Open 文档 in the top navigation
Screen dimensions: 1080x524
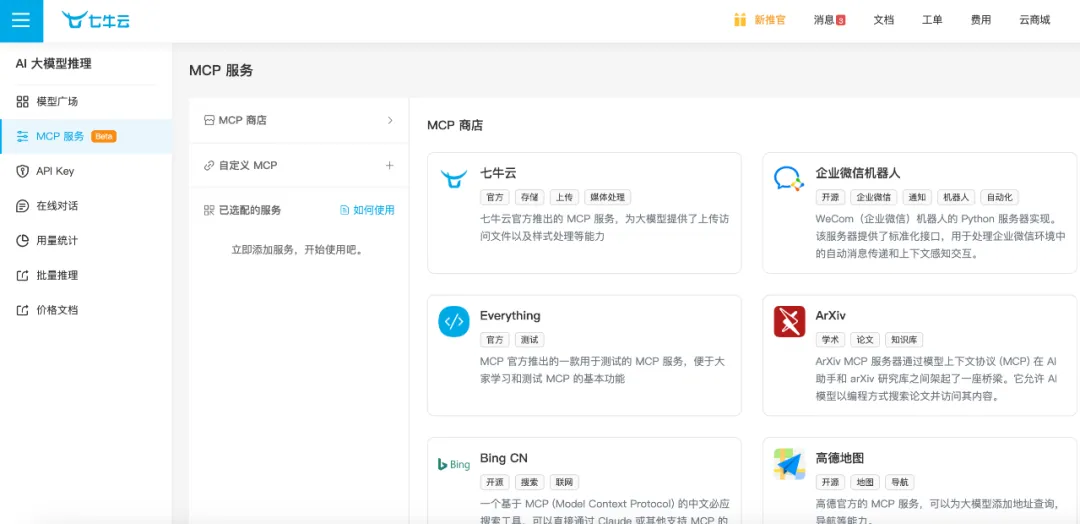(x=884, y=21)
